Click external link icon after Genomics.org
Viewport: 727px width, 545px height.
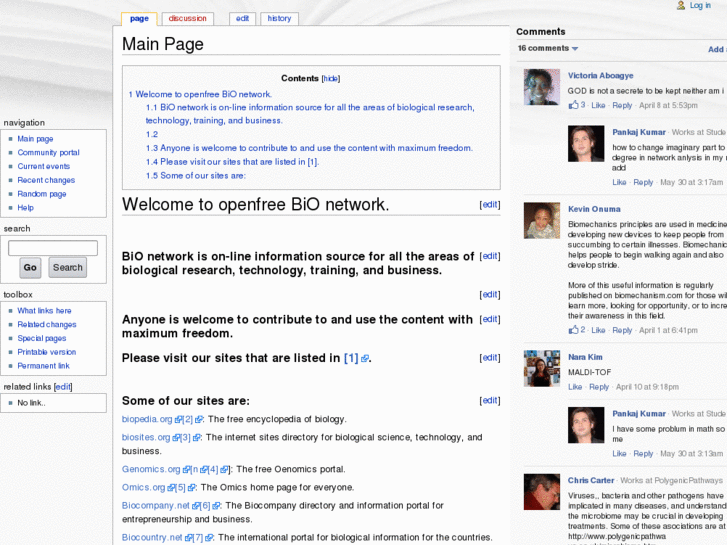(x=186, y=469)
